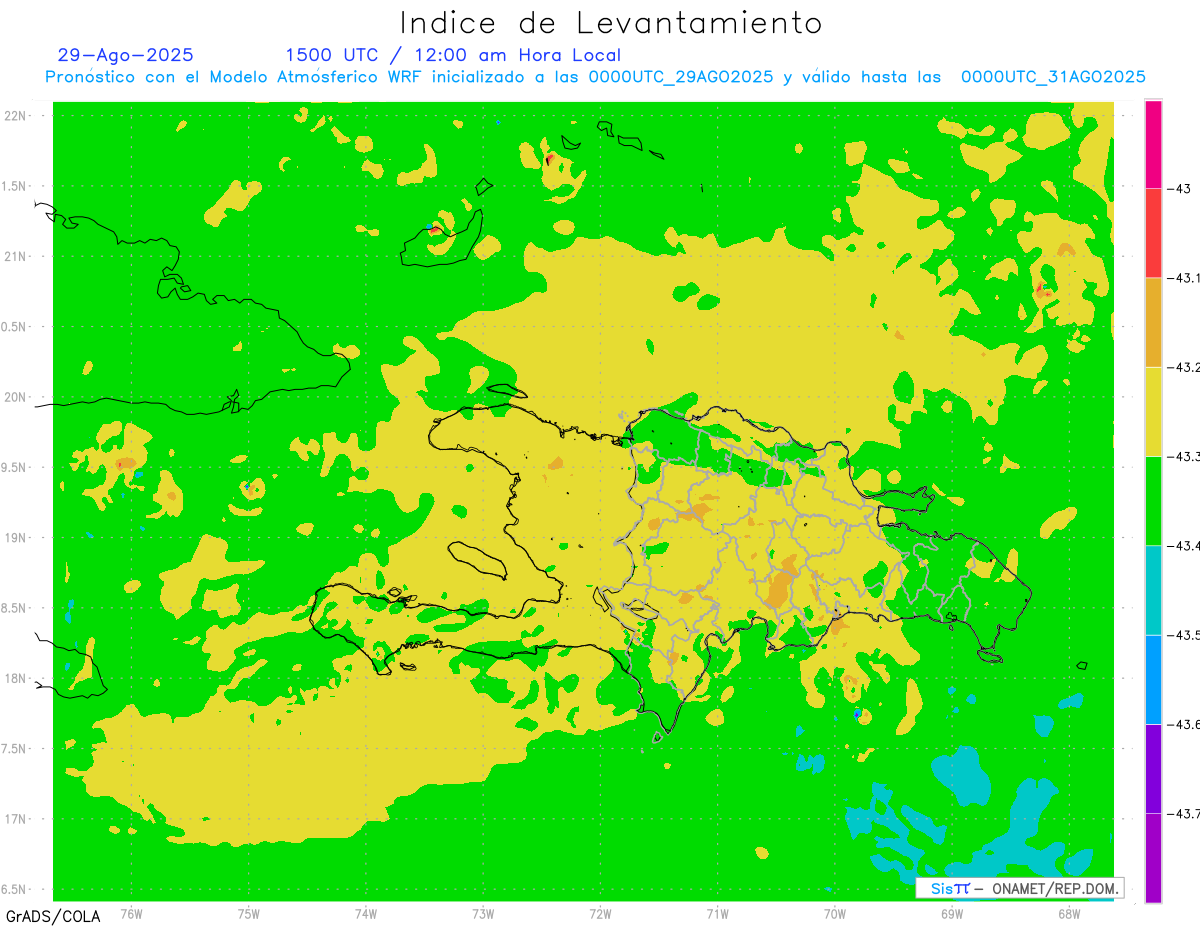Click the "-43.4" color bar value
1200x927 pixels.
tap(1184, 545)
